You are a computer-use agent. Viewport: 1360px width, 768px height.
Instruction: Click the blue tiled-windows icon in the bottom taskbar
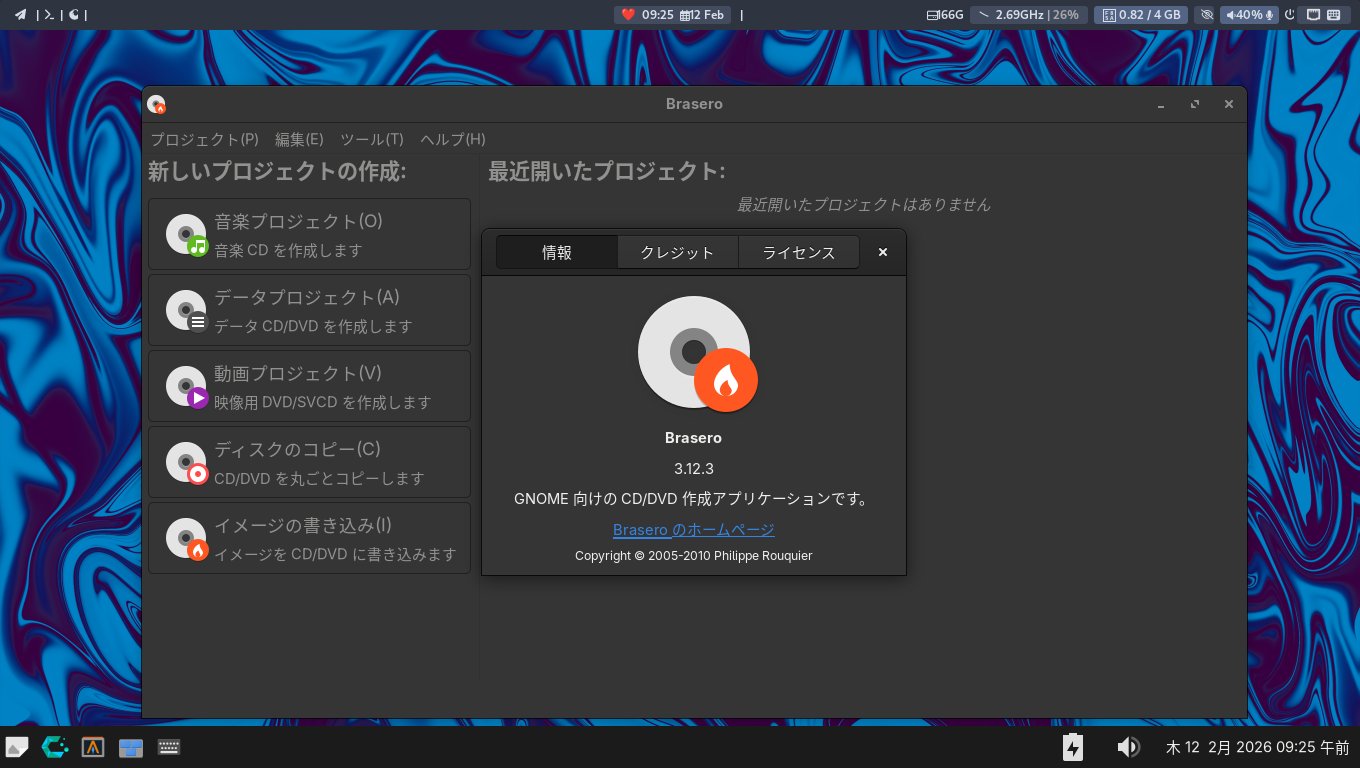point(131,747)
